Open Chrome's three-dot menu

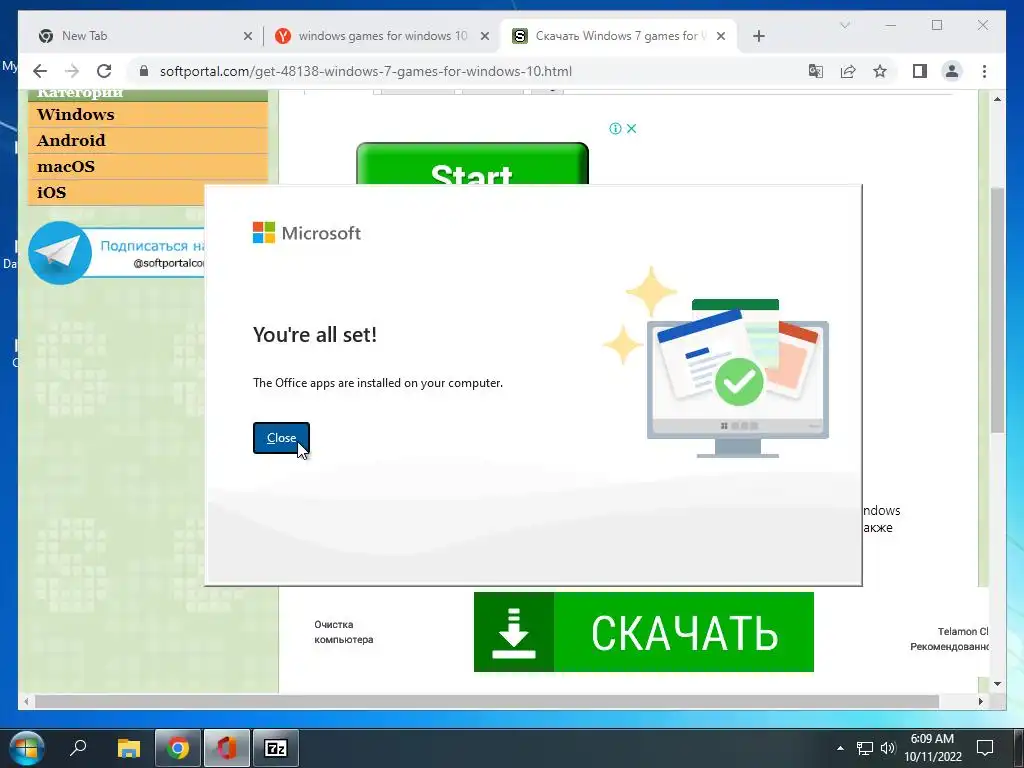point(984,71)
